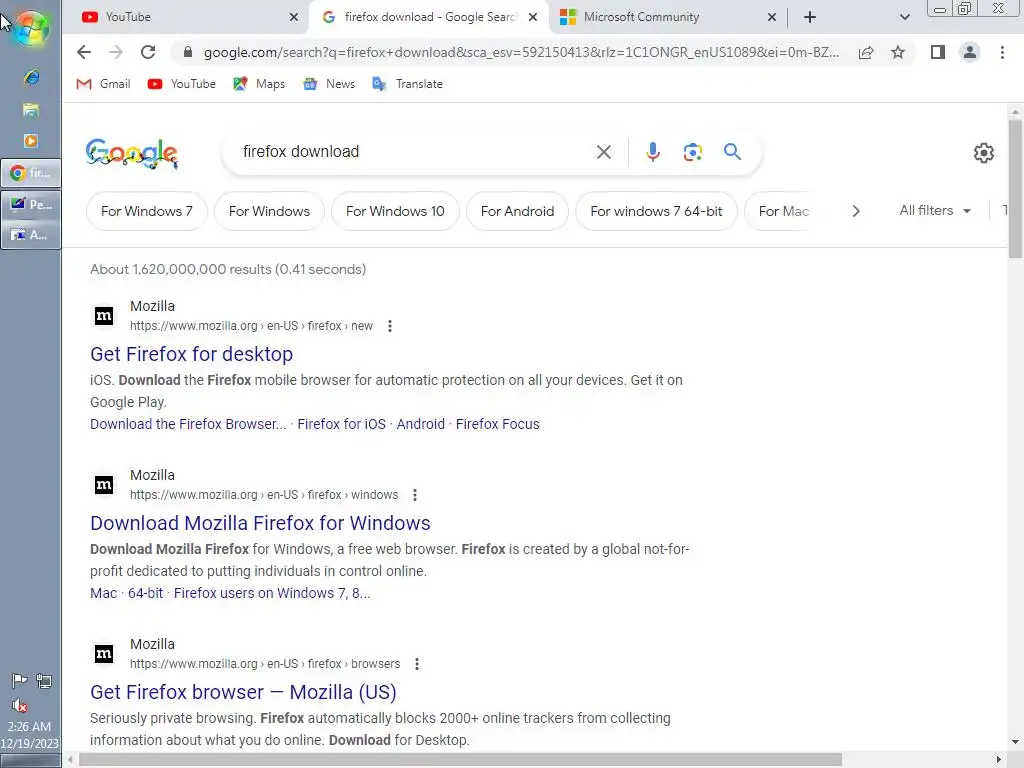This screenshot has height=768, width=1024.
Task: Open the Firefox Focus sitelink
Action: 498,424
